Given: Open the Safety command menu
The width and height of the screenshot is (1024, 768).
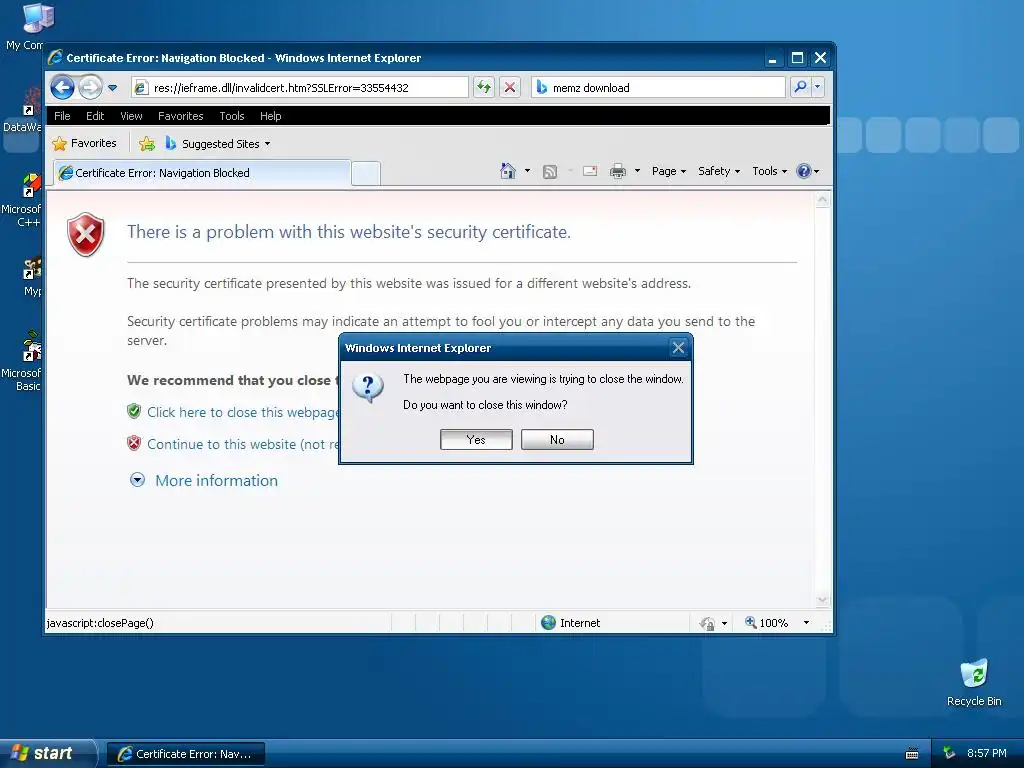Looking at the screenshot, I should (719, 171).
